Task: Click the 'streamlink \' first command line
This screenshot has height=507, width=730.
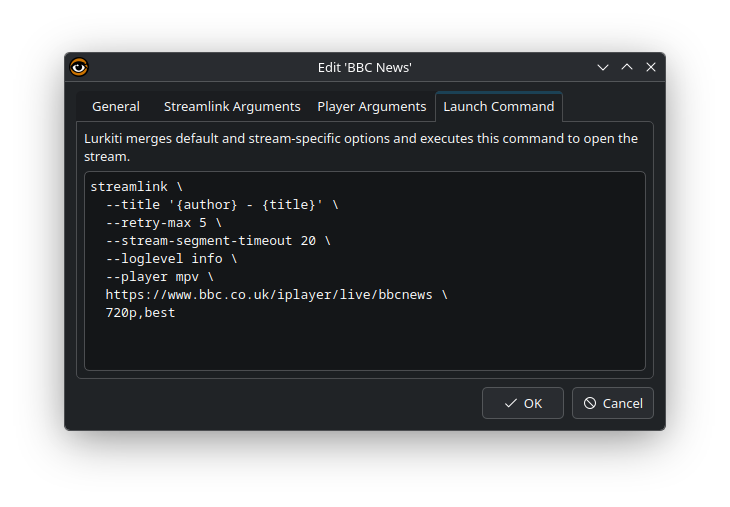Action: point(136,187)
